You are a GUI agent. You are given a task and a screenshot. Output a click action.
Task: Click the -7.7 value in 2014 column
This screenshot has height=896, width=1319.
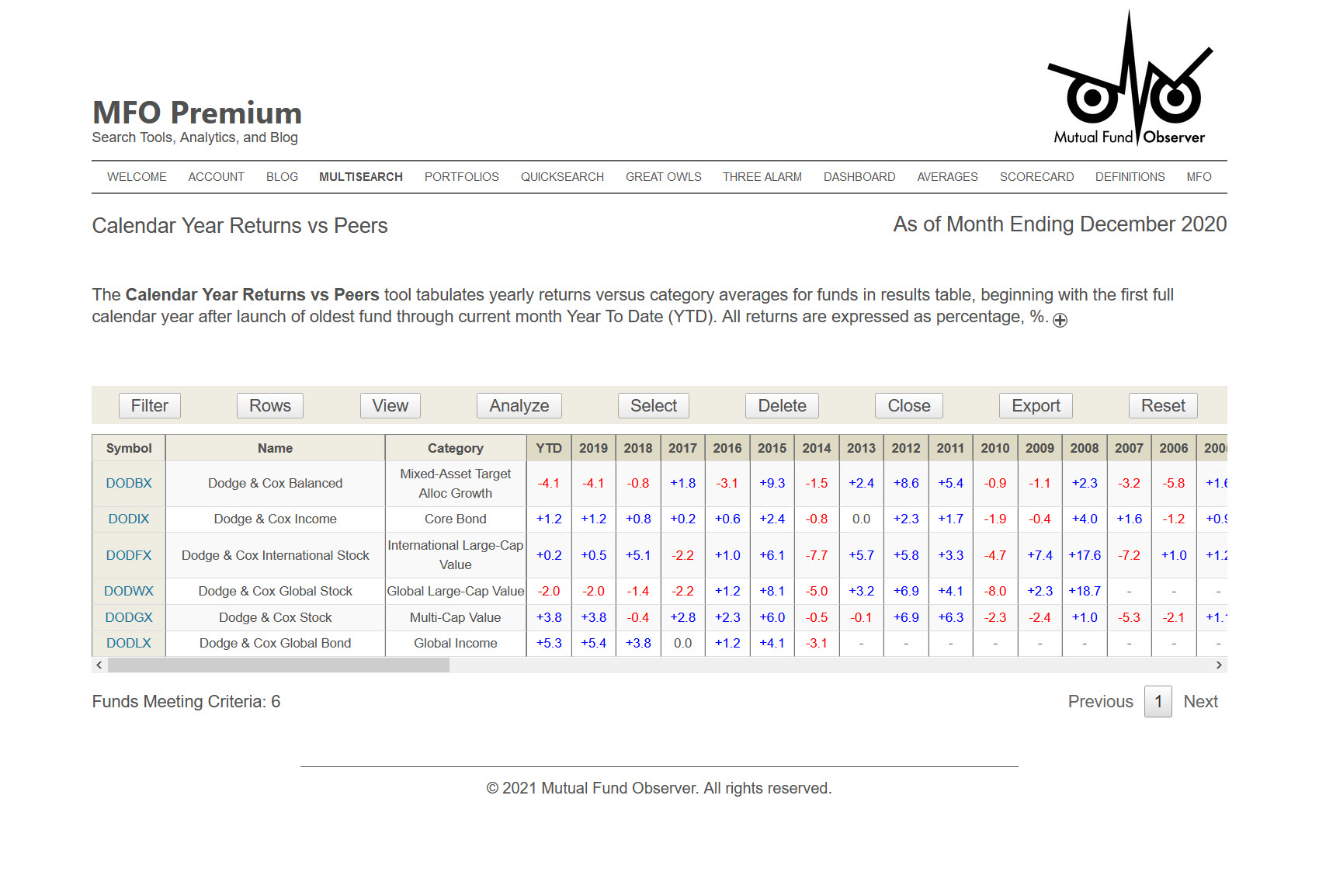coord(817,555)
